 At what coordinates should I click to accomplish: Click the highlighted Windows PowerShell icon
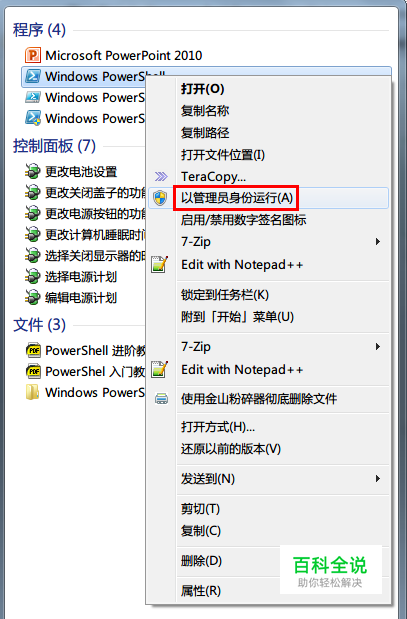(x=33, y=76)
